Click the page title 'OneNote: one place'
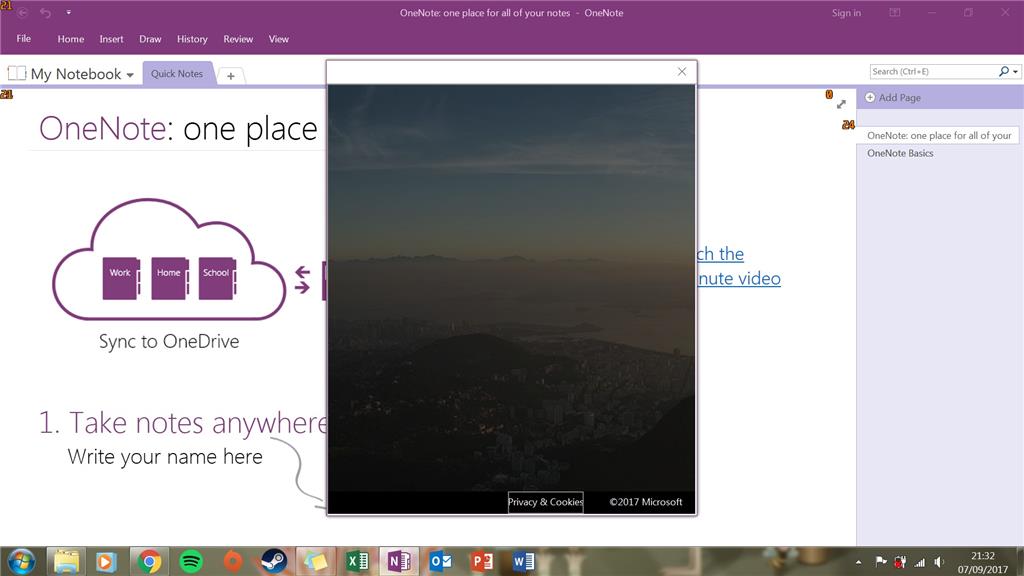Screen dimensions: 1024x576 178,128
